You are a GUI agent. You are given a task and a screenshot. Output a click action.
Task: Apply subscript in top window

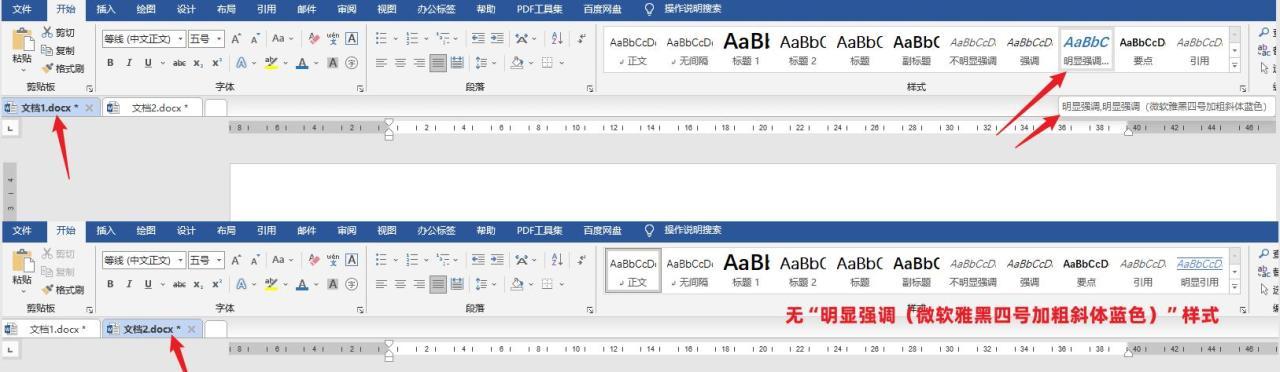[199, 62]
